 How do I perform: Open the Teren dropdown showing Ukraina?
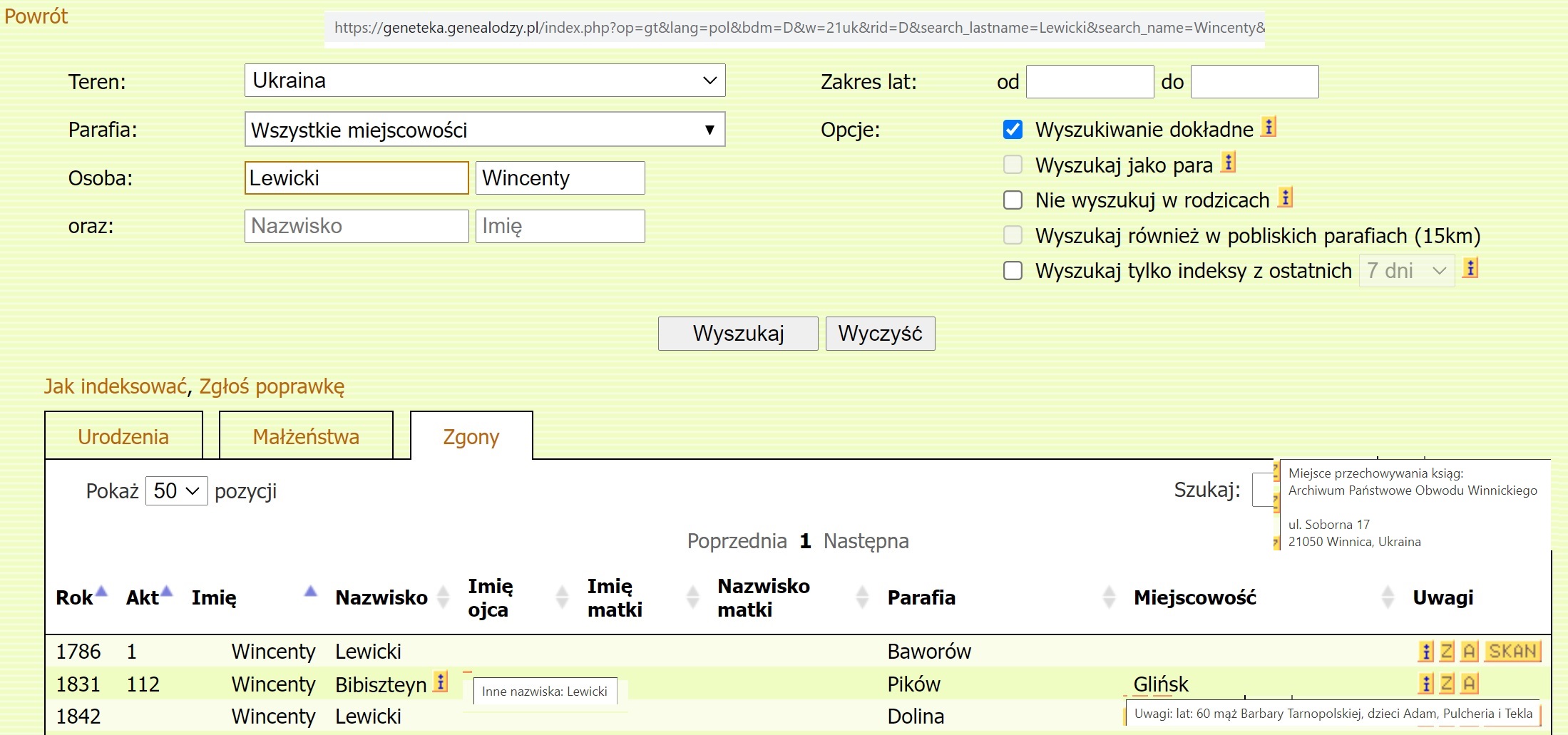tap(484, 81)
